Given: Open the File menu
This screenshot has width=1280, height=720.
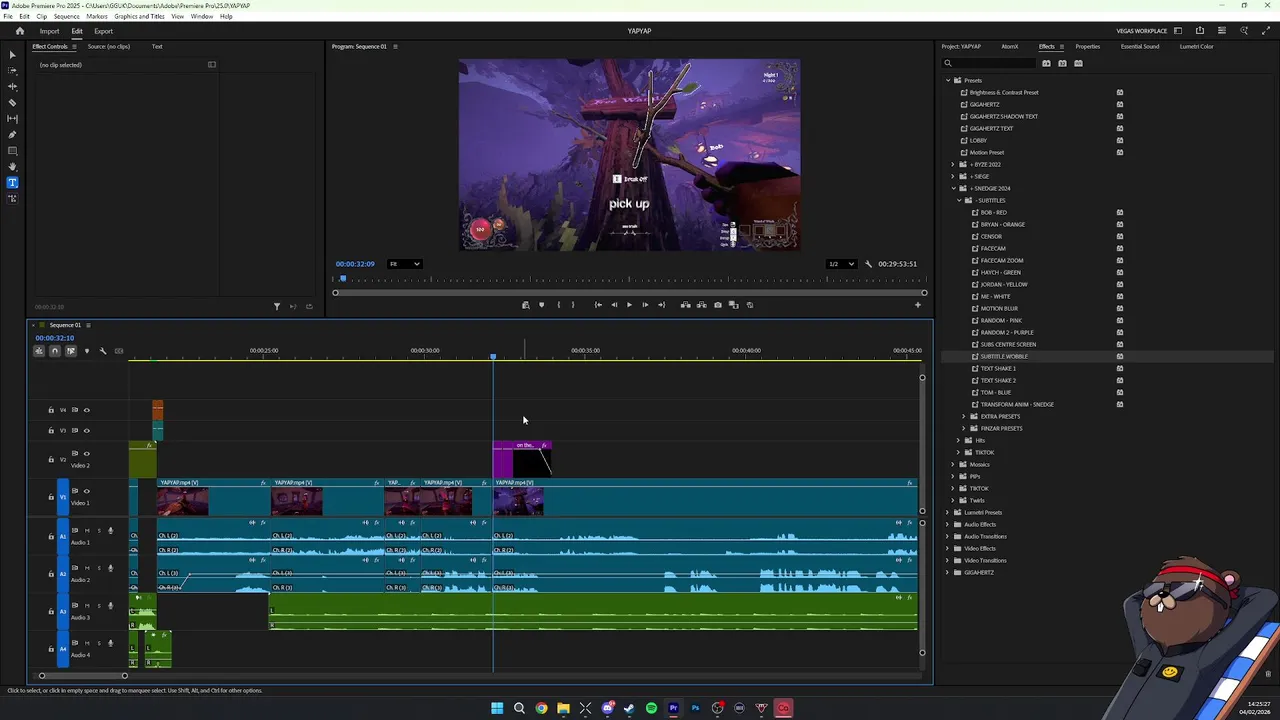Looking at the screenshot, I should pos(8,16).
